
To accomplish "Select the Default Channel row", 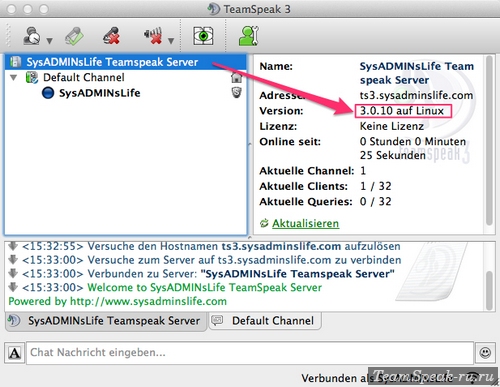I will click(x=126, y=77).
